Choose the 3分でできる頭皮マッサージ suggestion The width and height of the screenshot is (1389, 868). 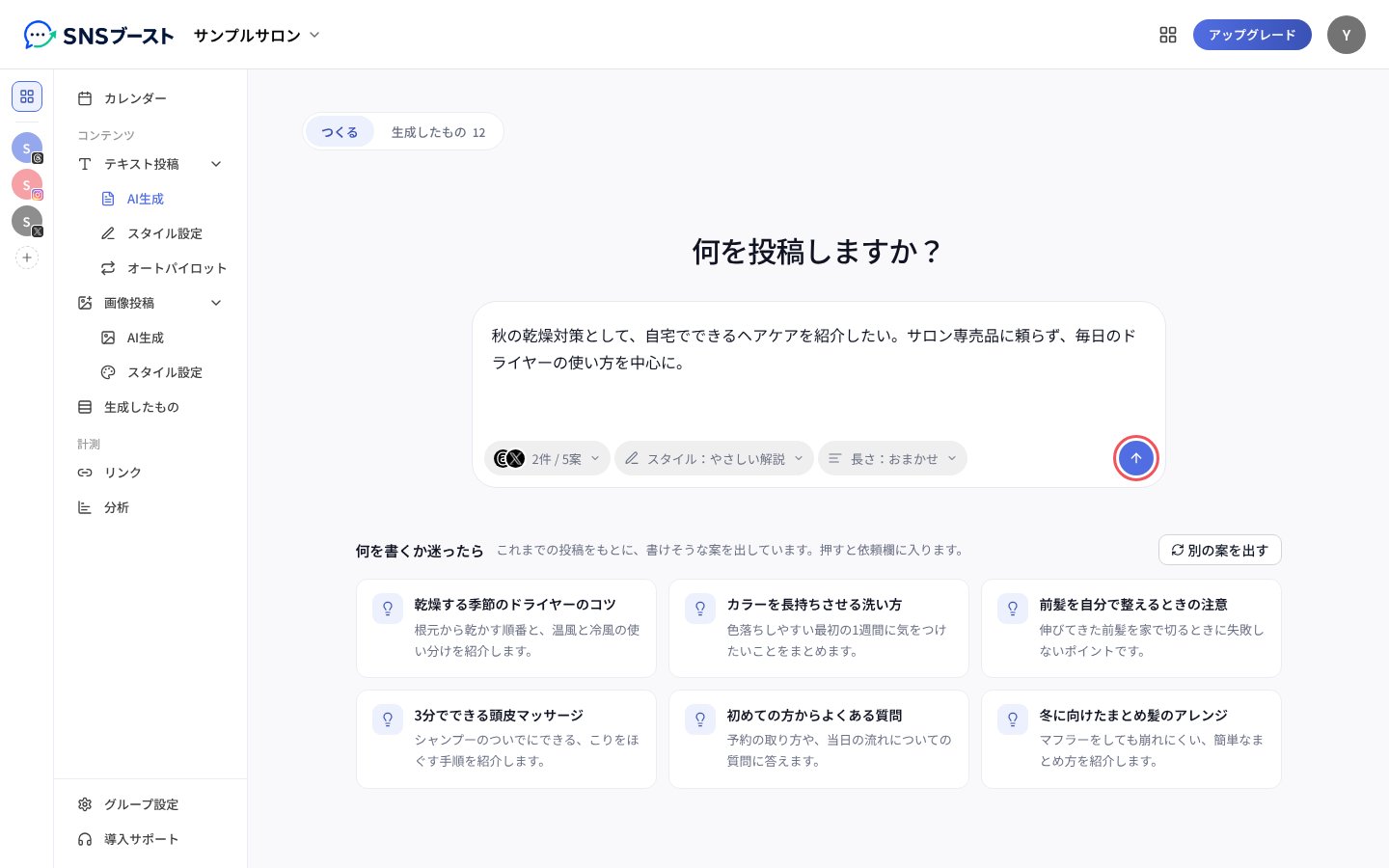pos(506,739)
